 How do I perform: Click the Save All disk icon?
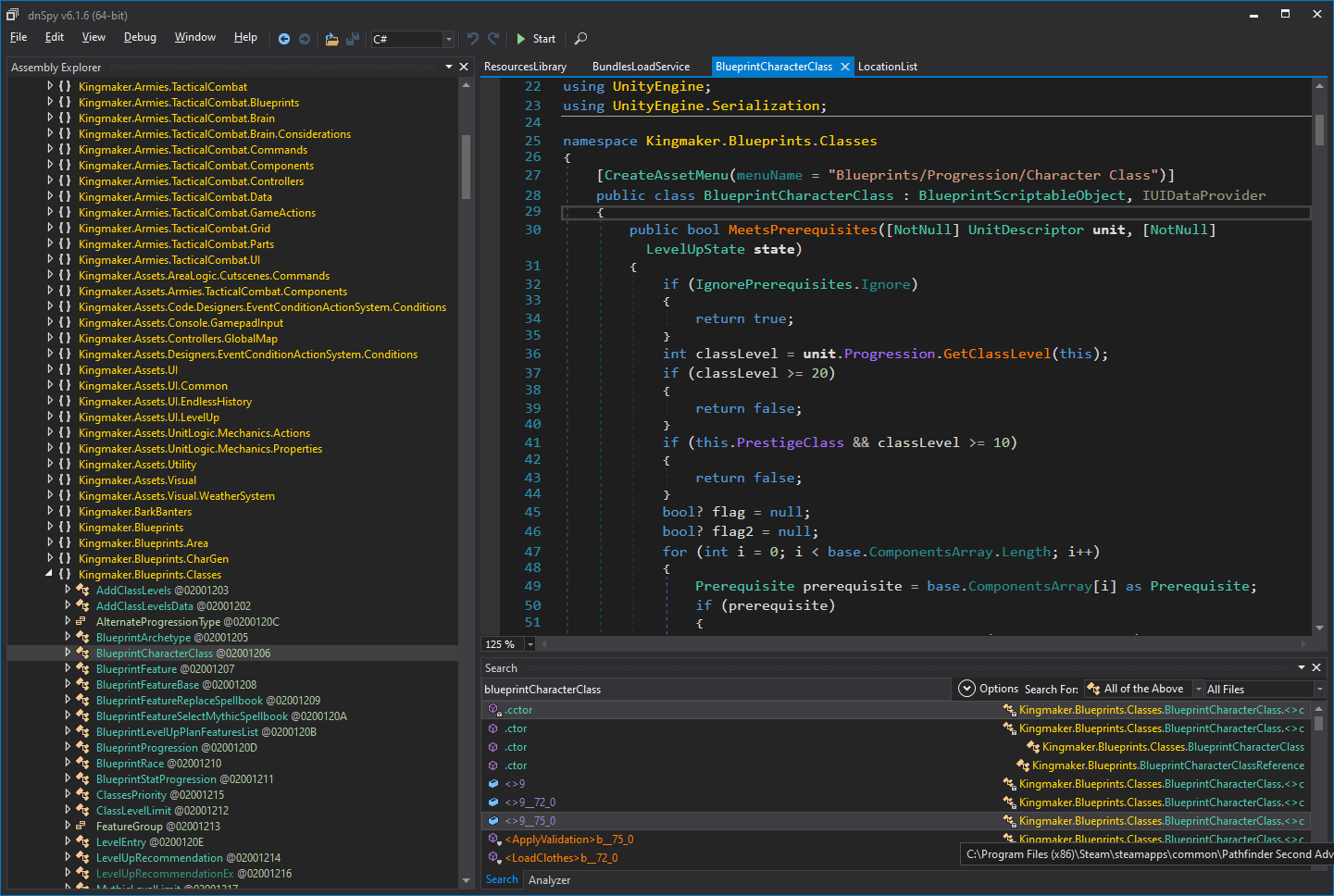point(353,39)
